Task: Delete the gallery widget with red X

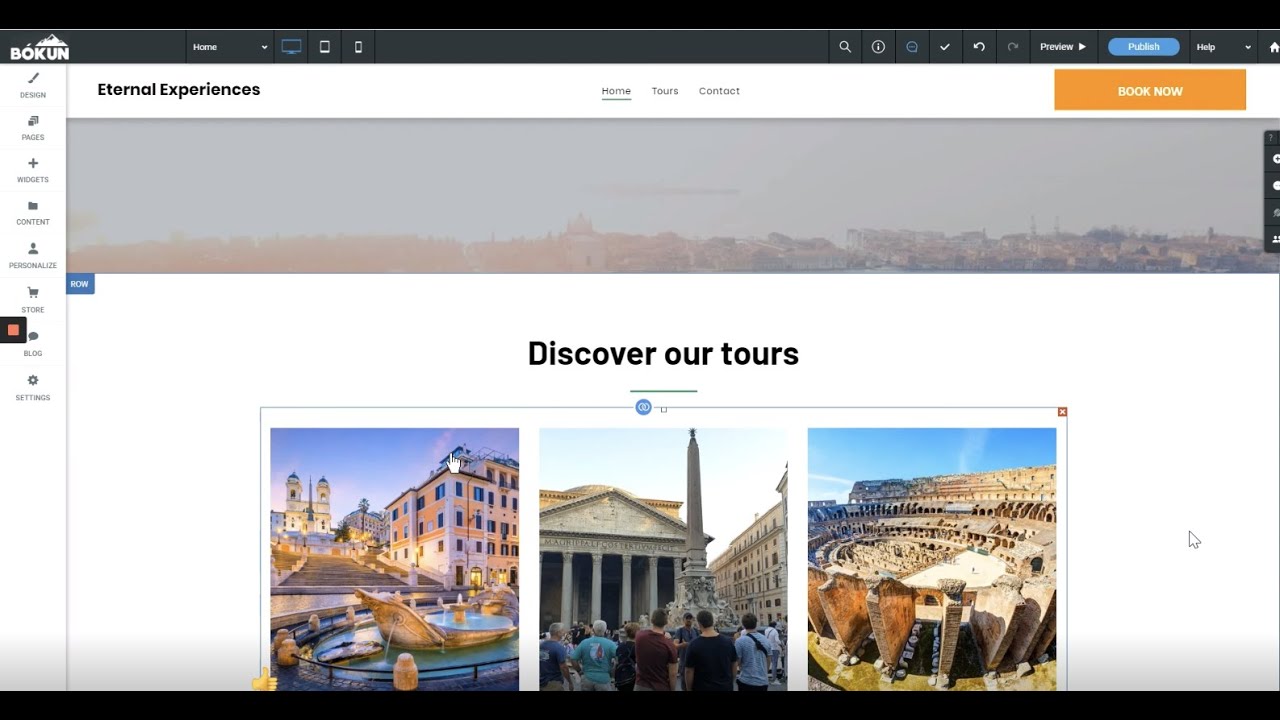Action: click(x=1062, y=412)
